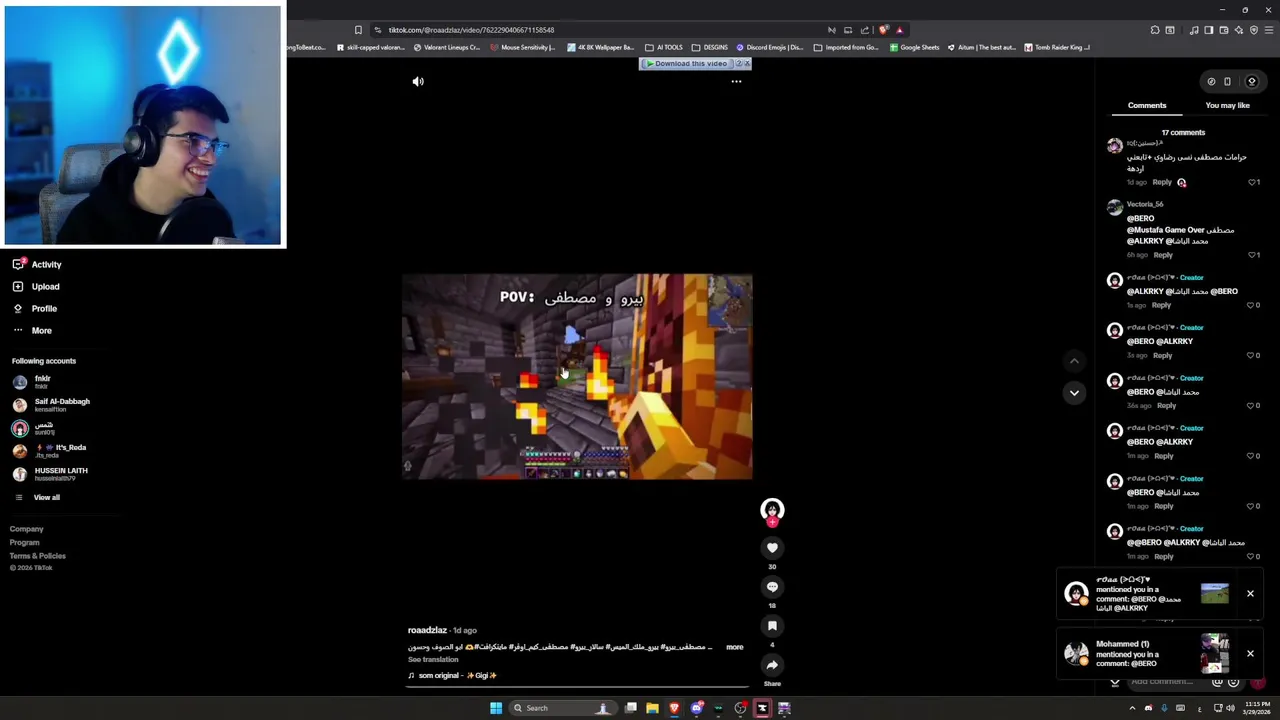Viewport: 1280px width, 720px height.
Task: Open Upload in the sidebar
Action: 36,287
